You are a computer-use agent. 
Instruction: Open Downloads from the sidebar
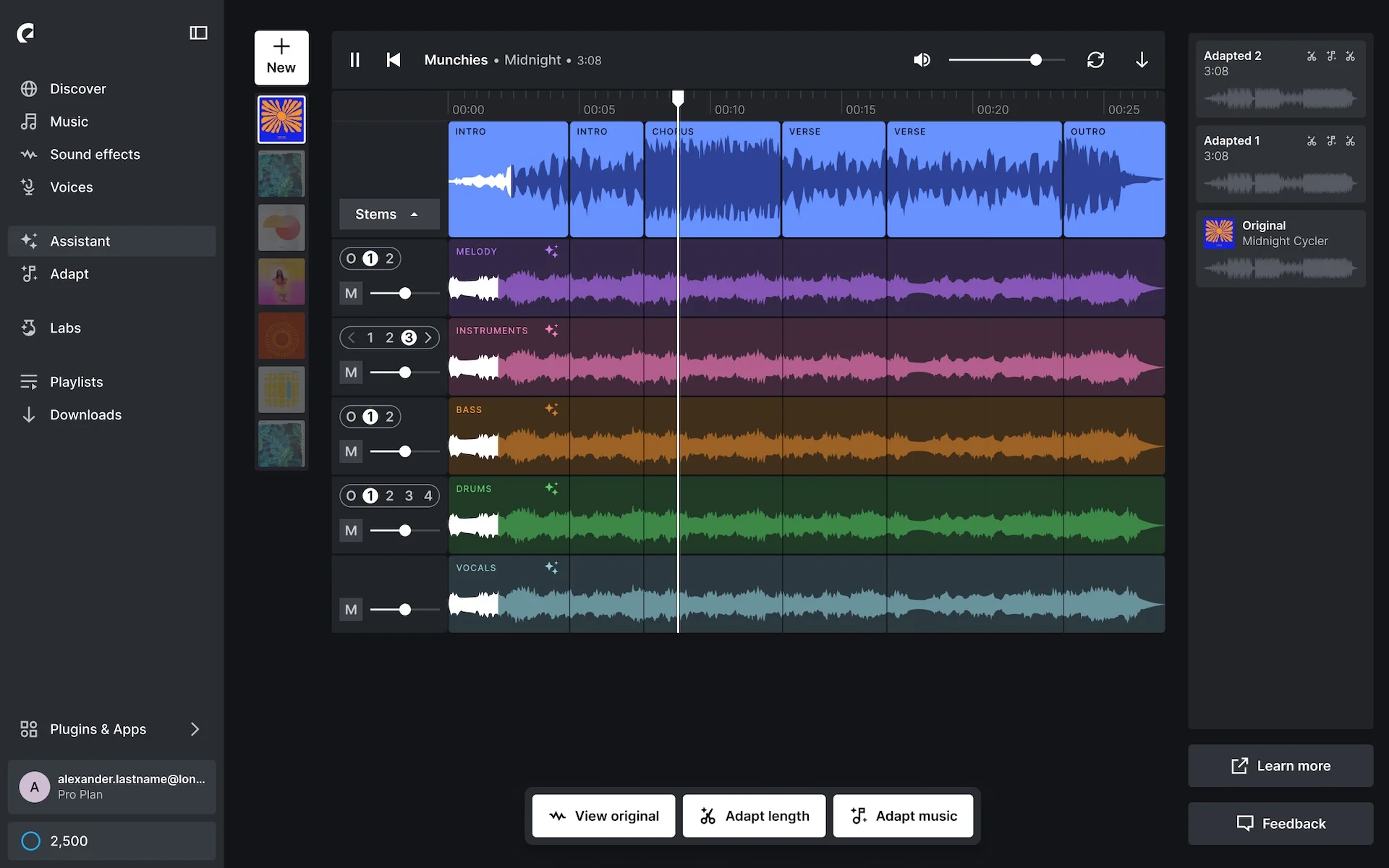pyautogui.click(x=85, y=414)
